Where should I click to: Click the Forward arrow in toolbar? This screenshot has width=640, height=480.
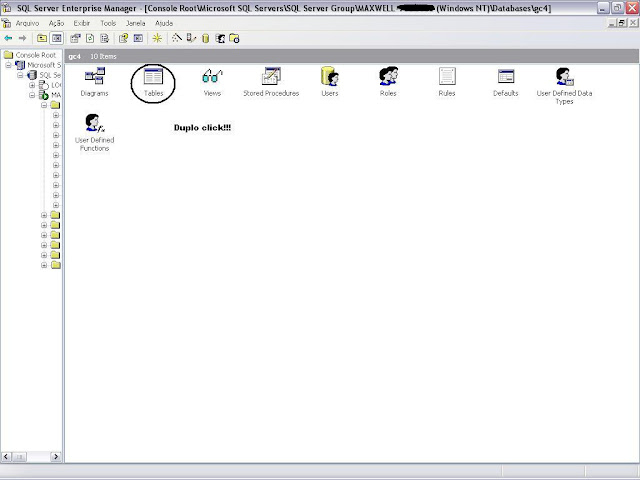click(22, 38)
